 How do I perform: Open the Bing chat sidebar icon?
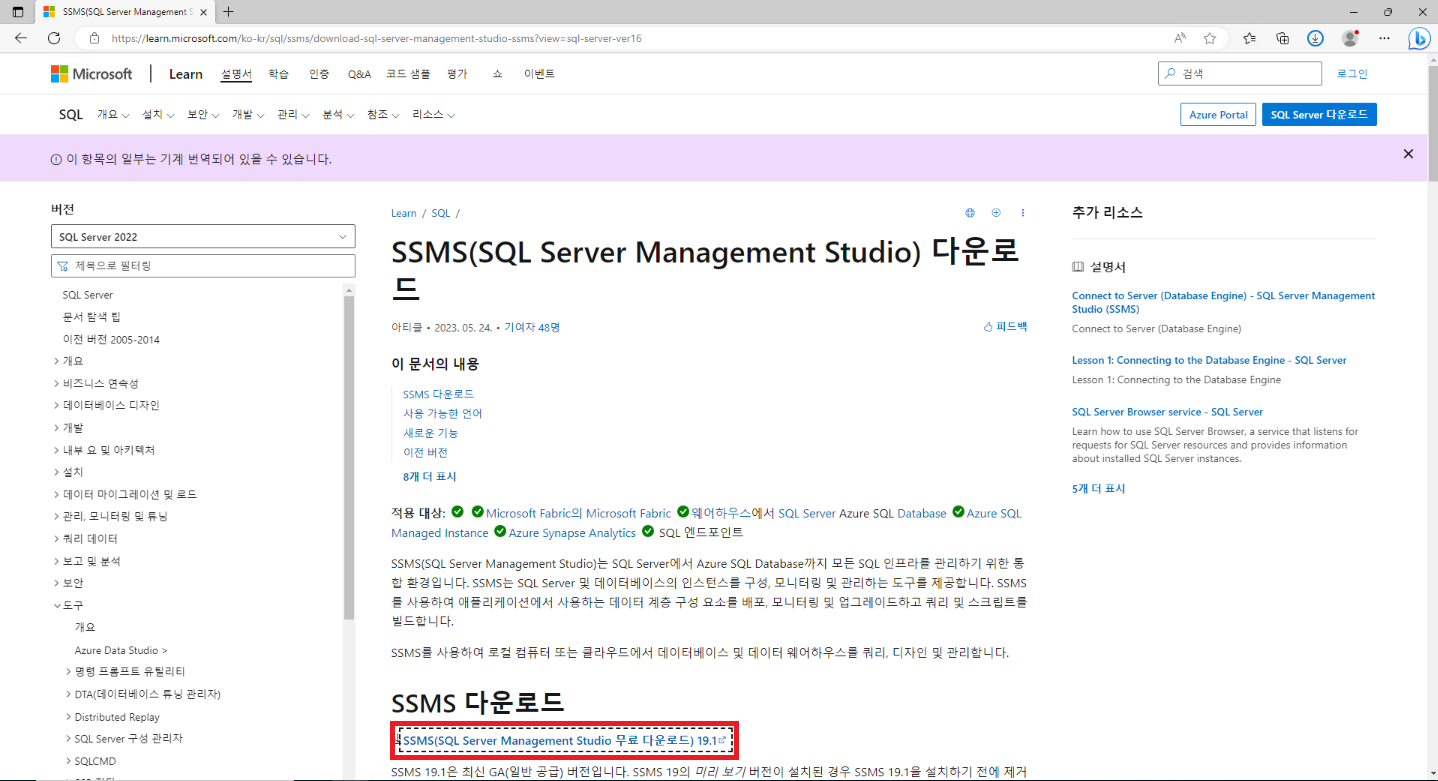tap(1419, 39)
